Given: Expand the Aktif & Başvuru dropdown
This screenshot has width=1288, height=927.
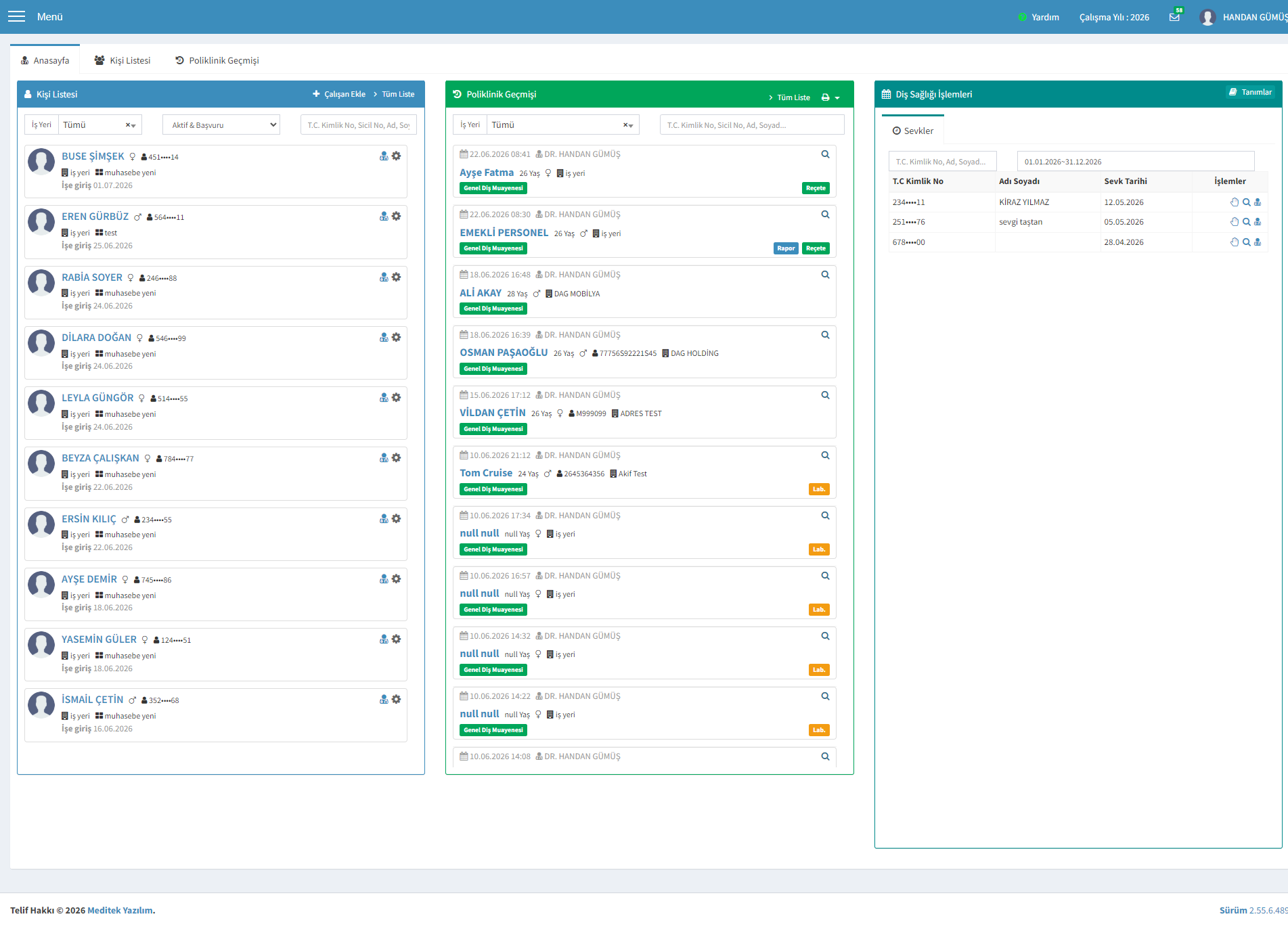Looking at the screenshot, I should point(221,125).
